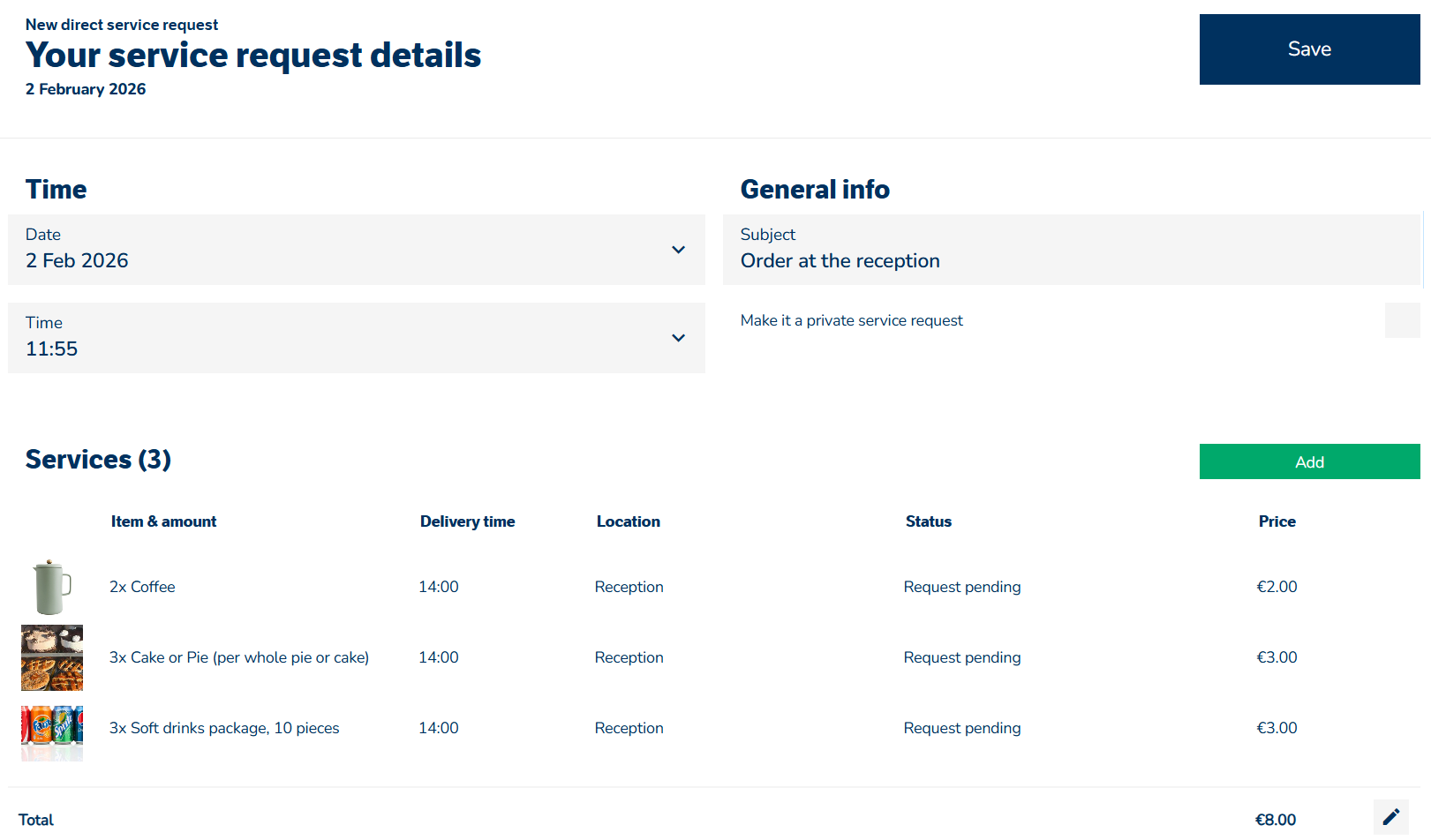Click the Coffee pot thumbnail image
The height and width of the screenshot is (840, 1431).
point(52,587)
